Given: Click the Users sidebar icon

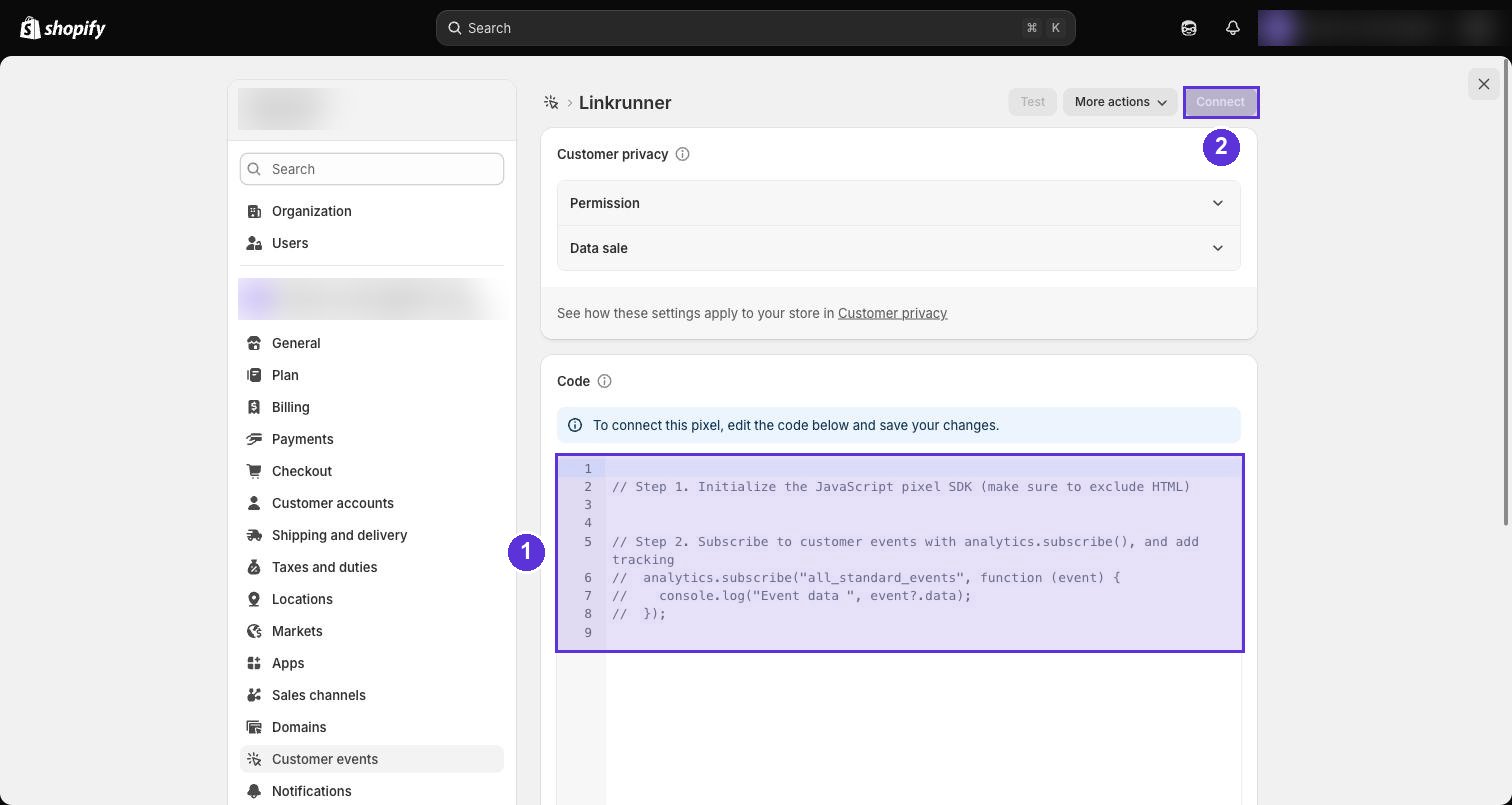Looking at the screenshot, I should click(254, 243).
